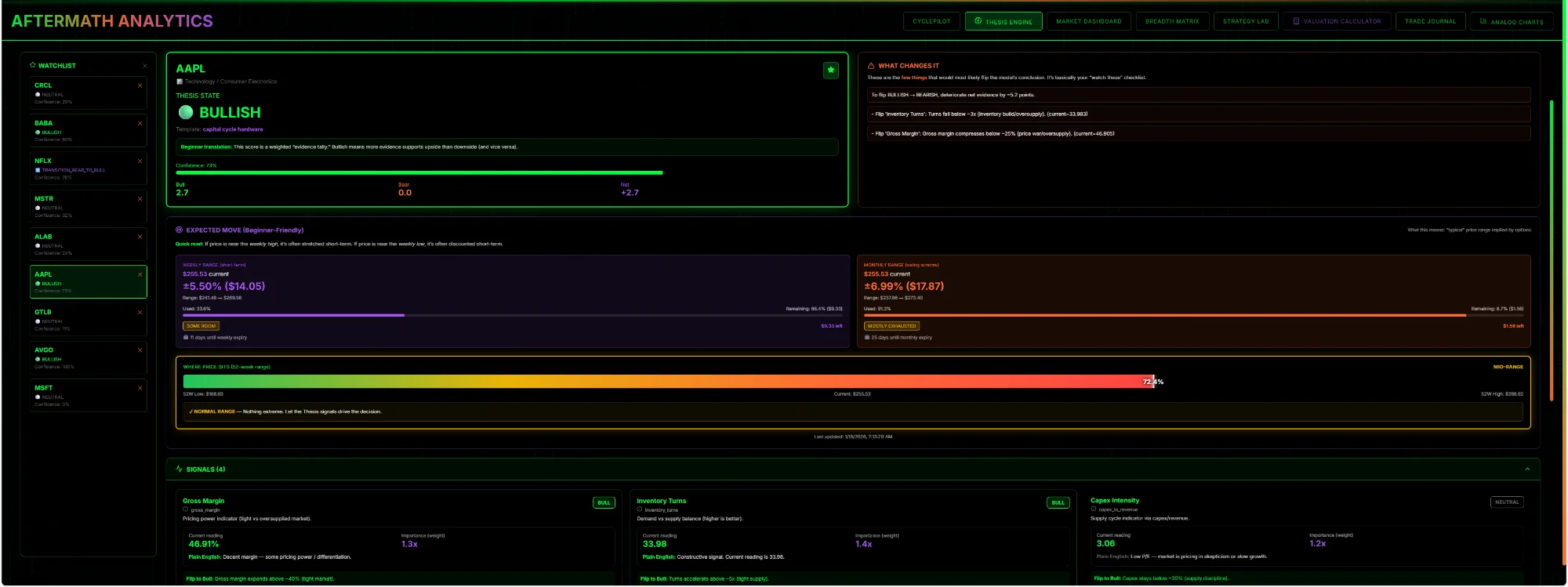Remove MSTR from the watchlist
Image resolution: width=1568 pixels, height=587 pixels.
click(x=140, y=198)
